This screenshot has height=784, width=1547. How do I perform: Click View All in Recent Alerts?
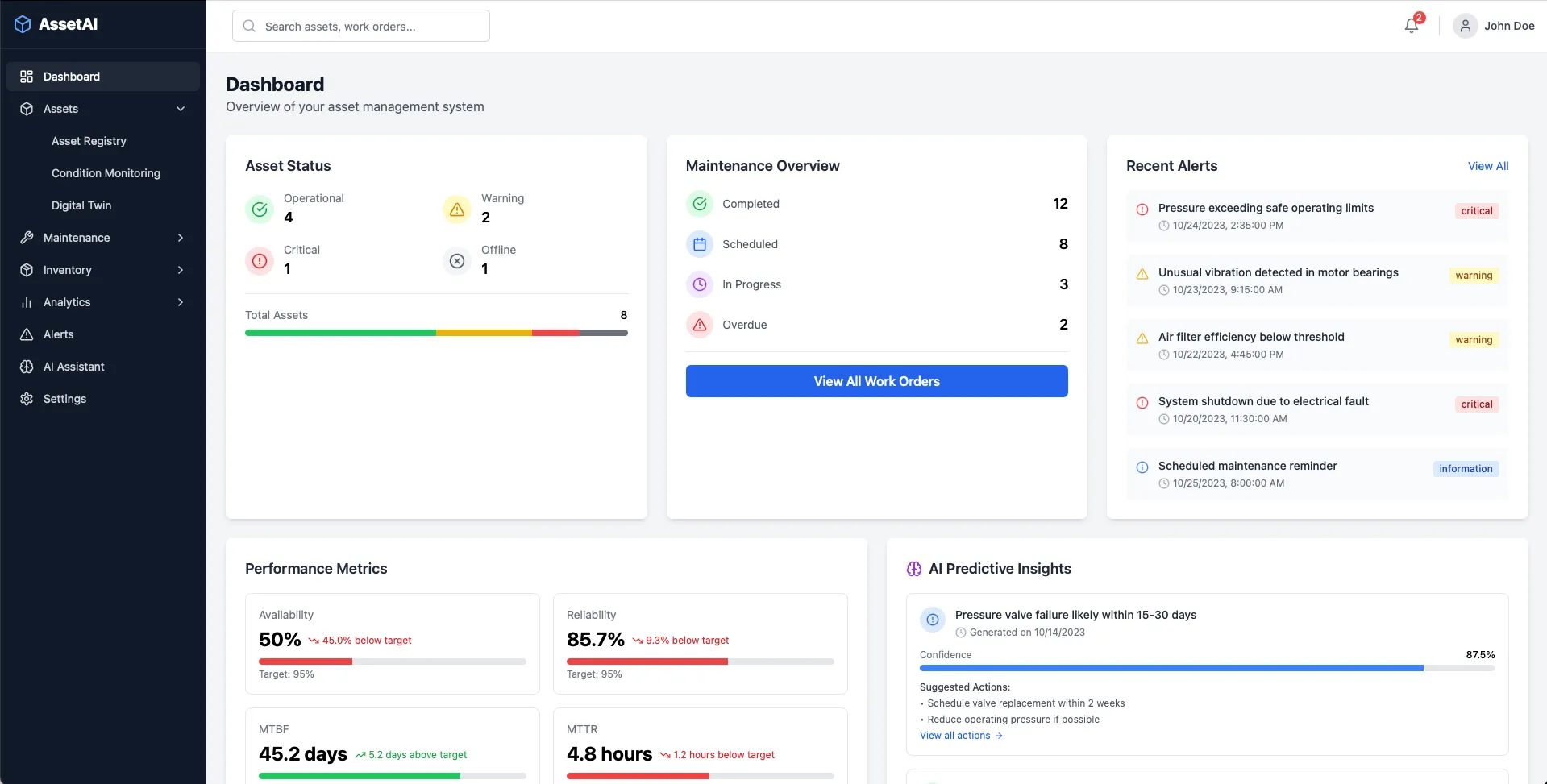(x=1488, y=166)
